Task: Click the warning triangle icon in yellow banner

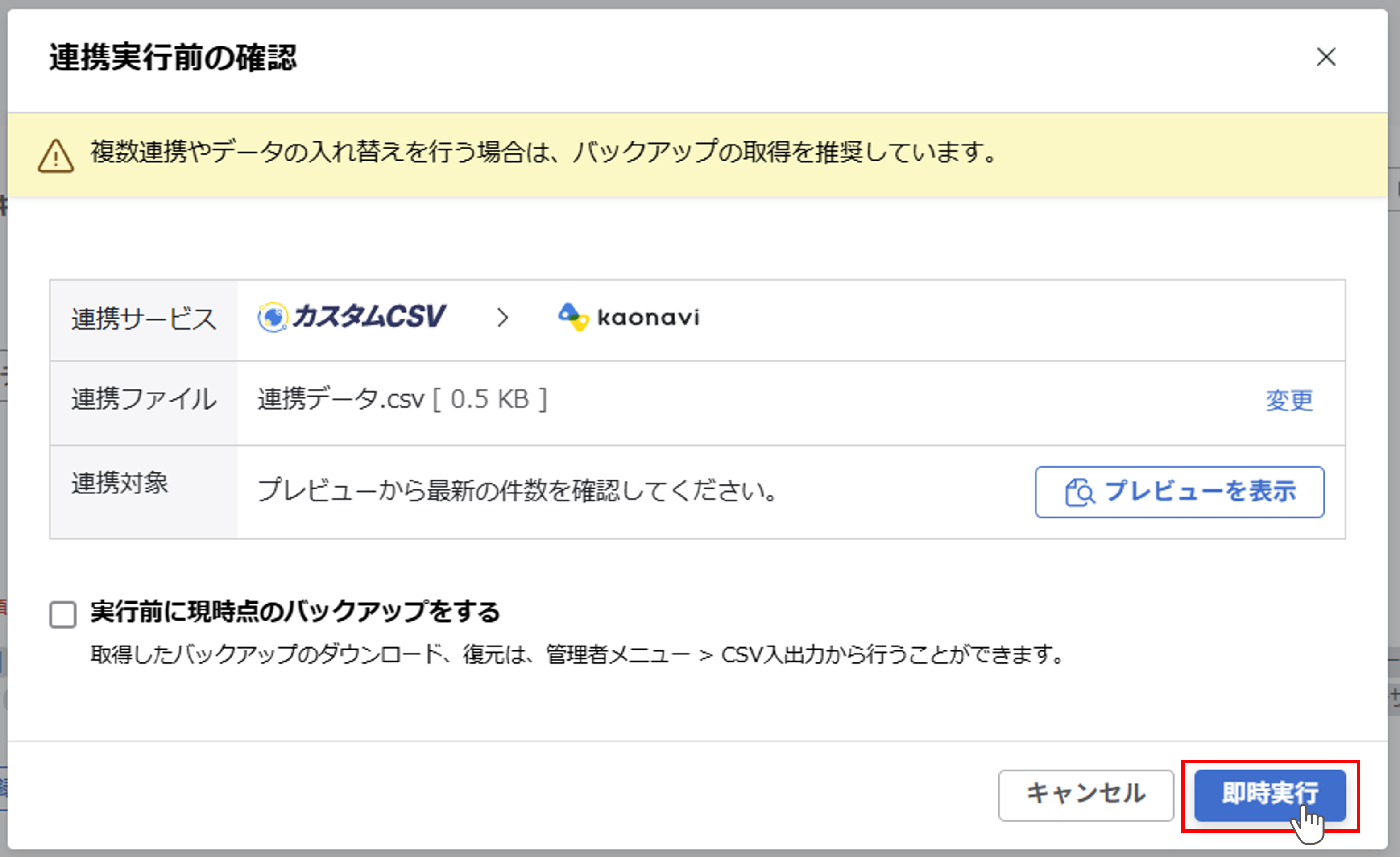Action: pos(56,156)
